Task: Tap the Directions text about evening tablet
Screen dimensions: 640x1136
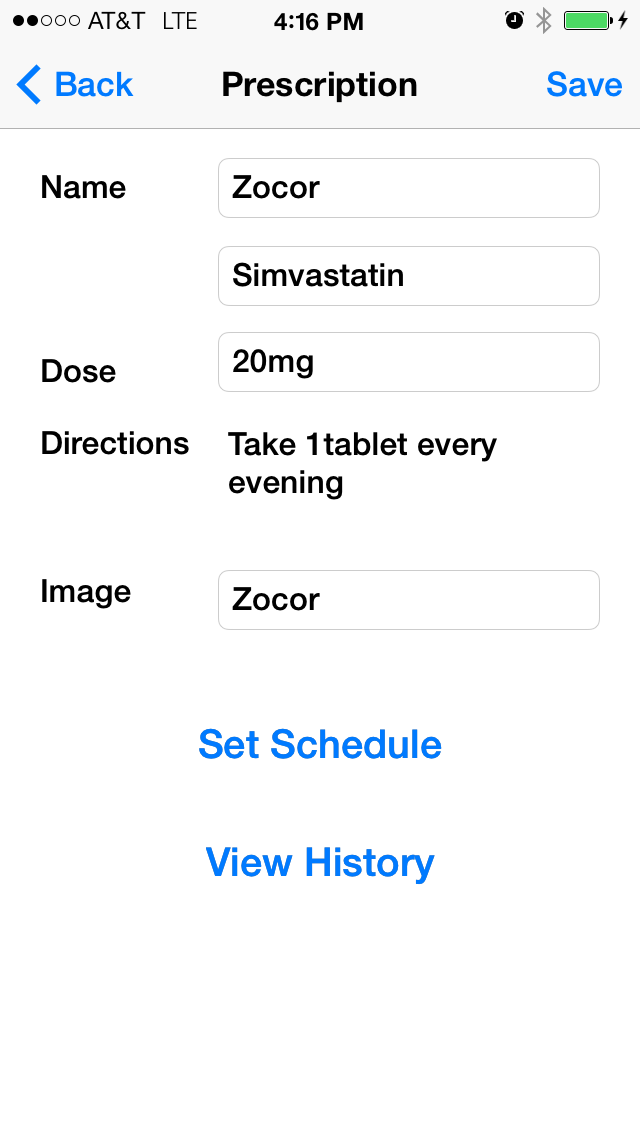Action: pyautogui.click(x=362, y=463)
